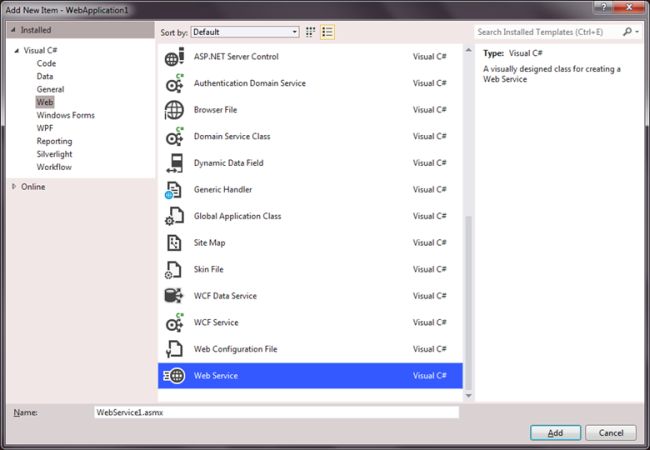The image size is (650, 450).
Task: Select the Web Service template name
Action: coord(216,376)
